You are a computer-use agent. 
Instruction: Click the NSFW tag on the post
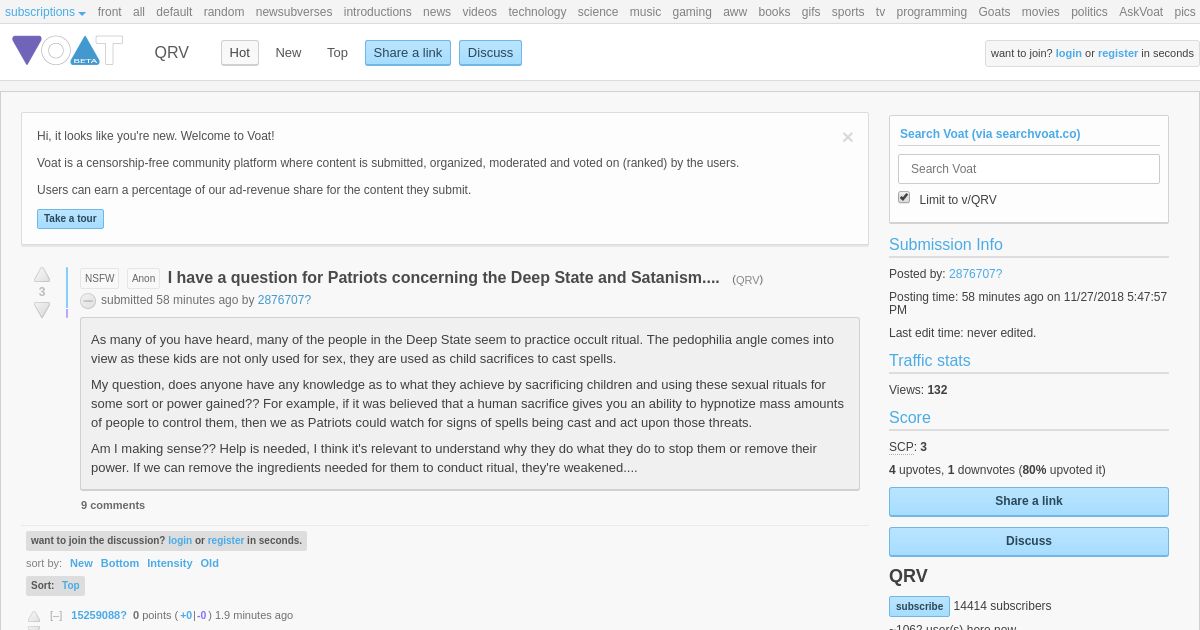click(x=99, y=279)
